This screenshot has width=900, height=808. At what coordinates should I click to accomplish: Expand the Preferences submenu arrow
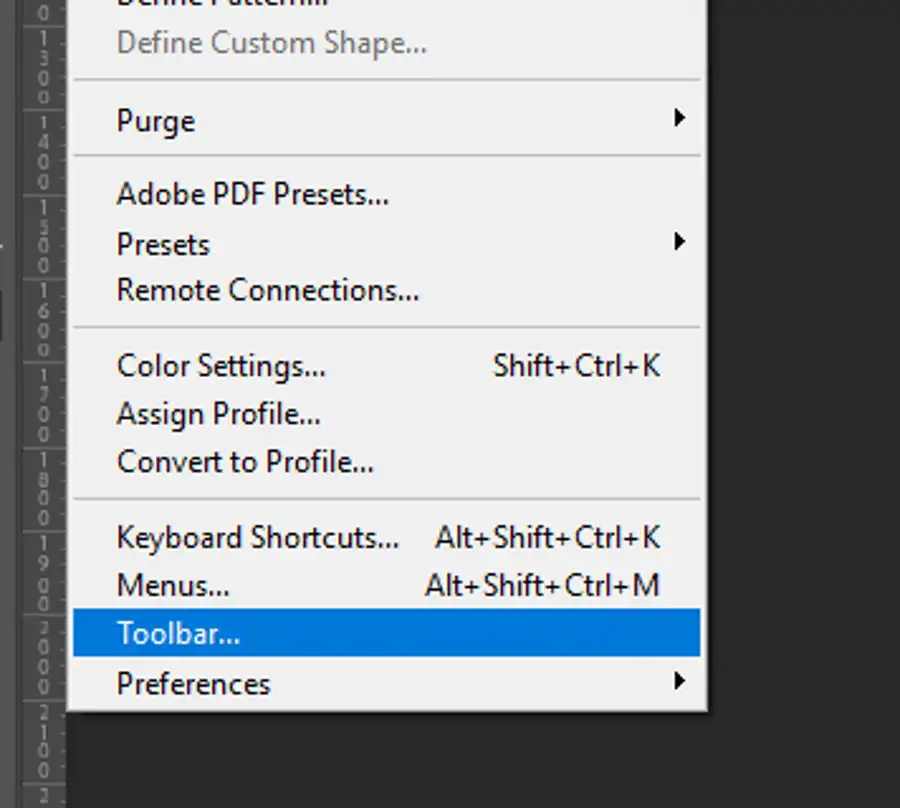pyautogui.click(x=680, y=681)
